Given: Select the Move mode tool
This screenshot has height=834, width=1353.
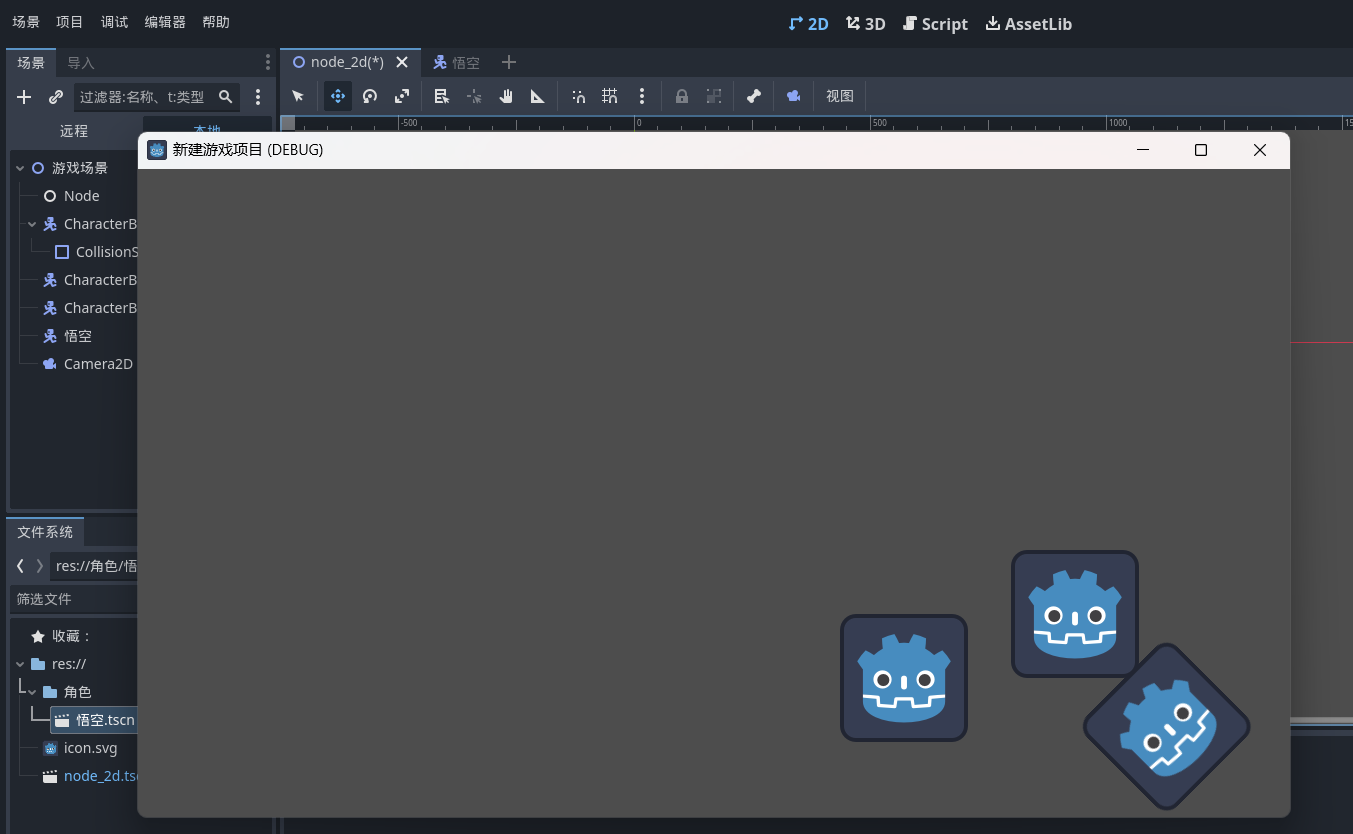Looking at the screenshot, I should (338, 96).
